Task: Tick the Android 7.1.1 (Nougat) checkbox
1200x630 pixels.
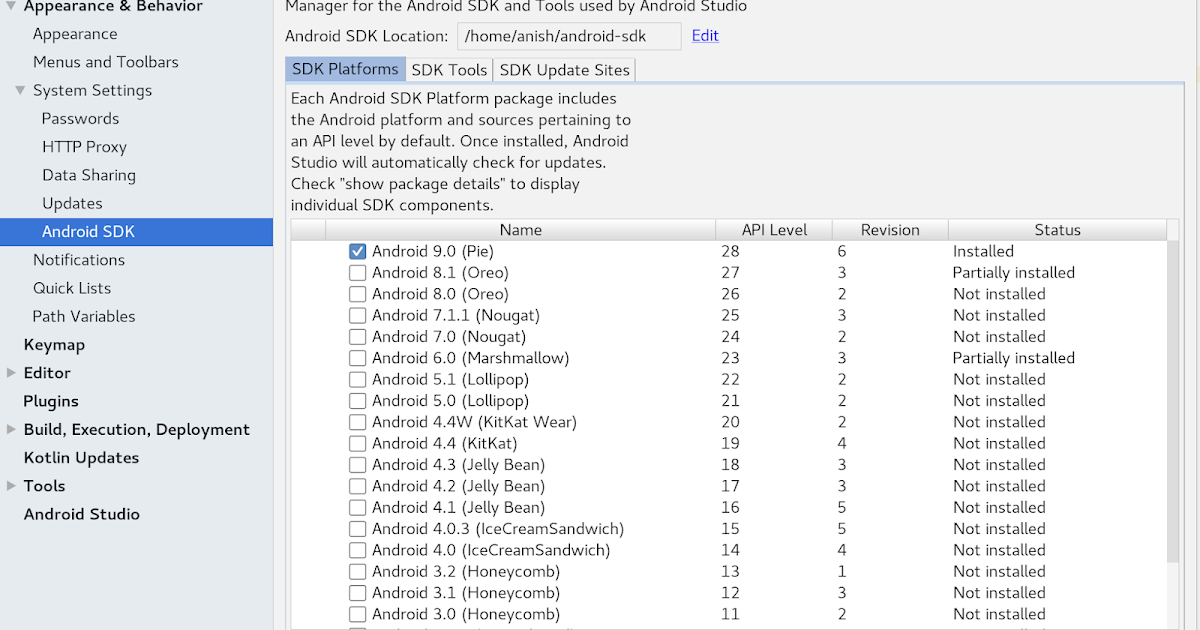Action: pos(357,315)
